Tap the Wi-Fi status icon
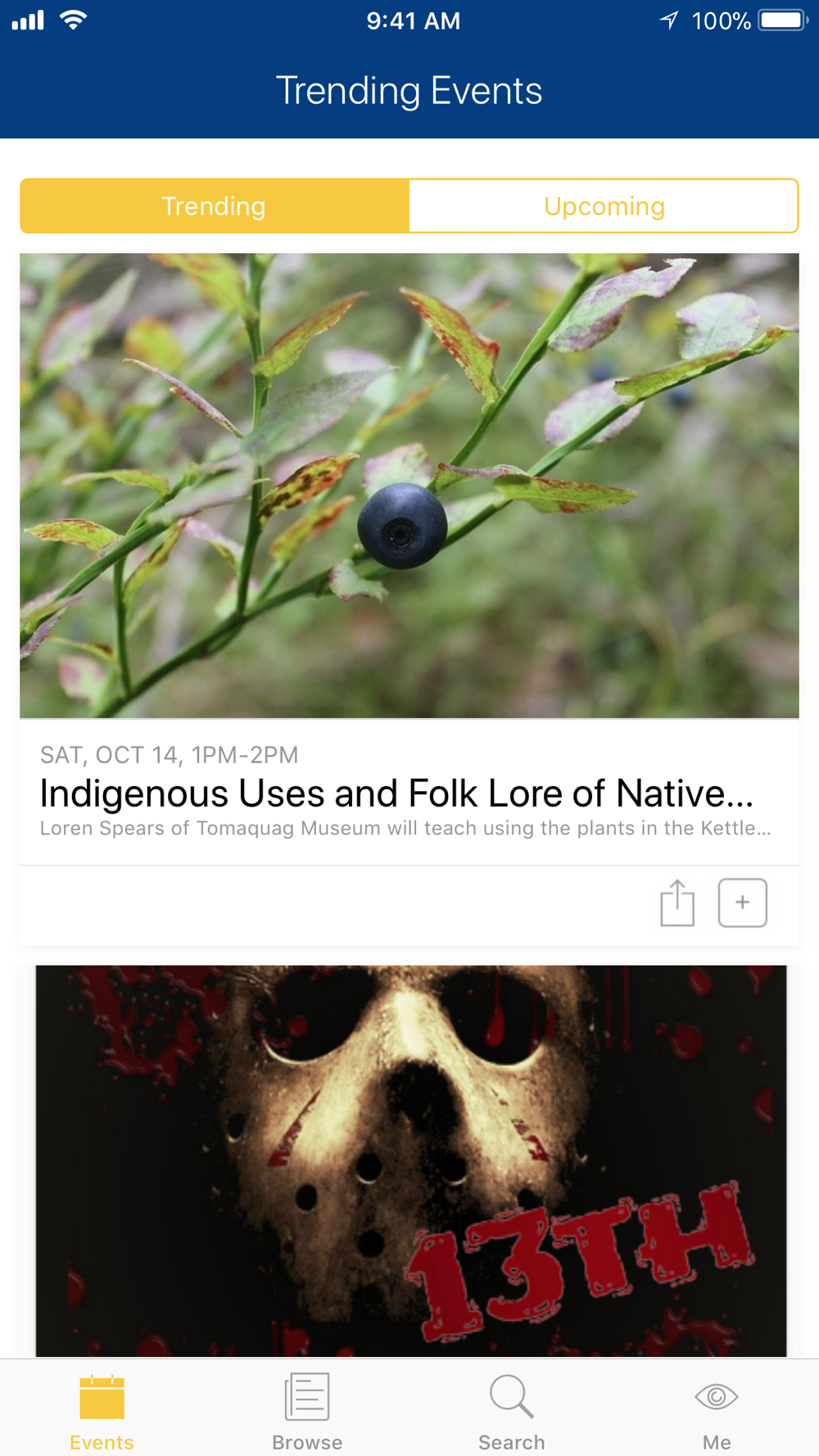This screenshot has width=819, height=1456. coord(74,20)
